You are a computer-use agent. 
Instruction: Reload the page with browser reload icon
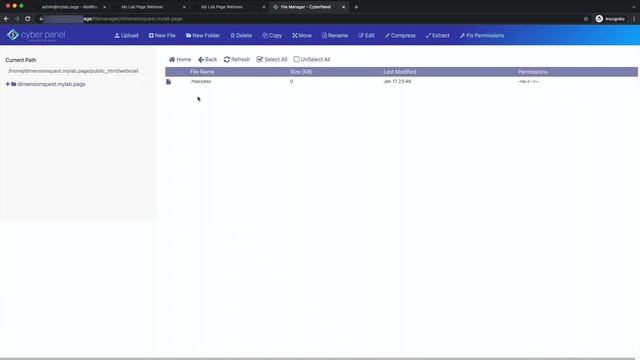click(x=27, y=19)
